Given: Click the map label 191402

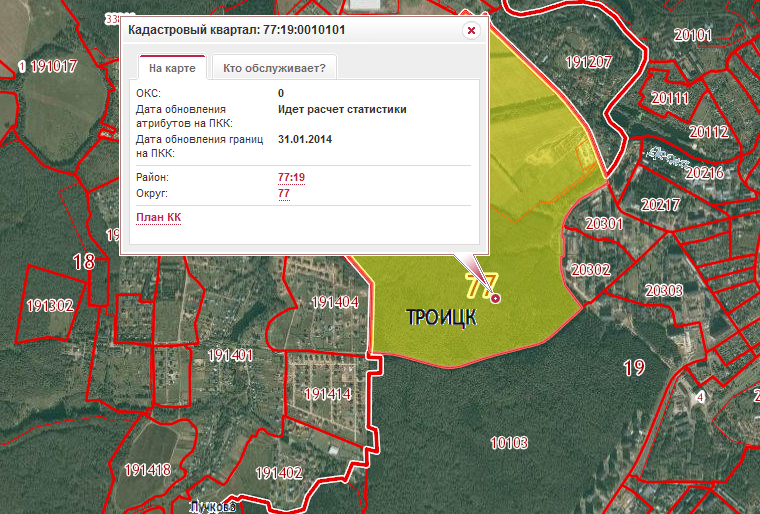Looking at the screenshot, I should click(x=279, y=473).
